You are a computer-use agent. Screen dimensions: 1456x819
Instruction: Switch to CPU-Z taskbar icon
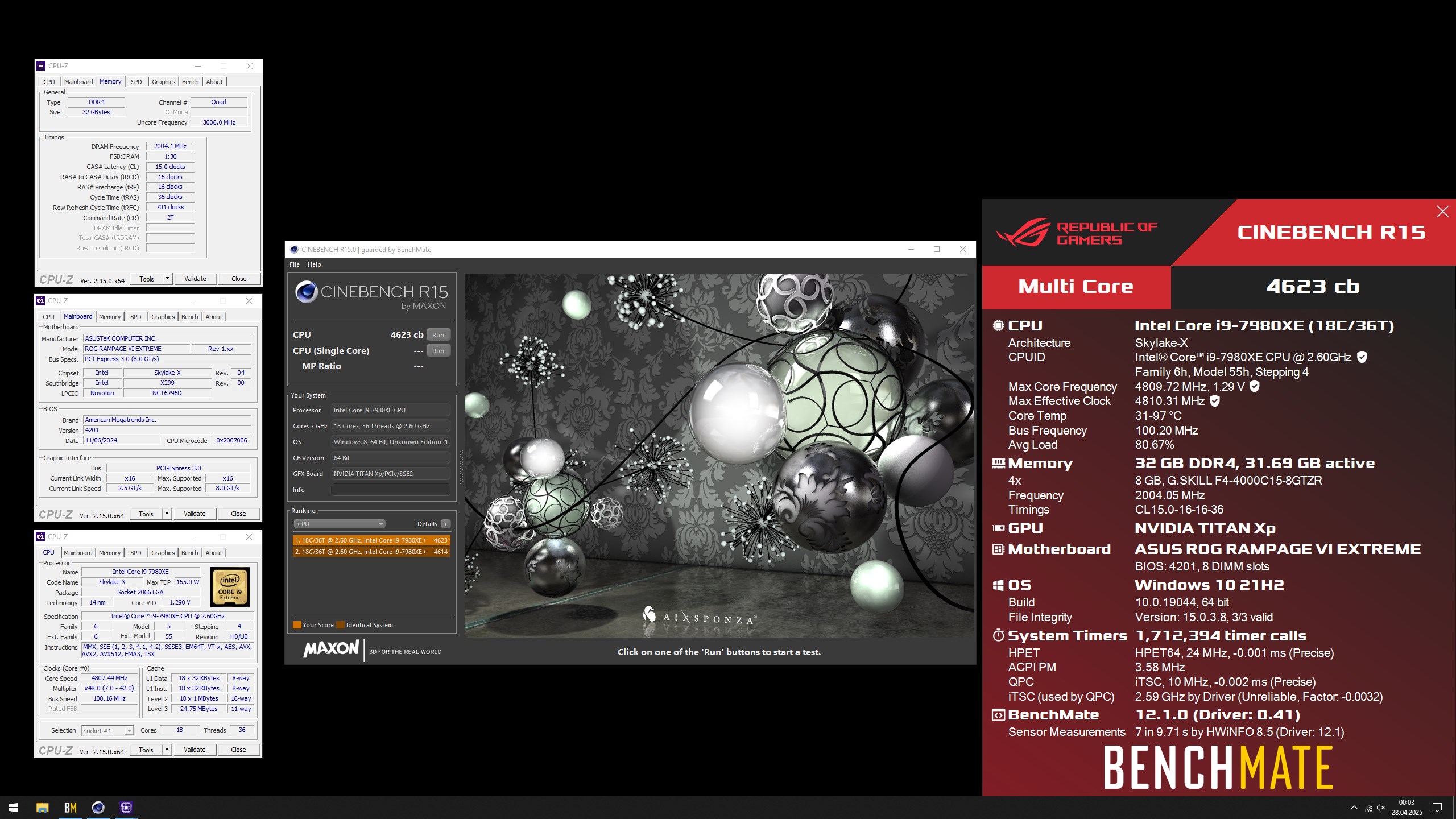click(126, 807)
